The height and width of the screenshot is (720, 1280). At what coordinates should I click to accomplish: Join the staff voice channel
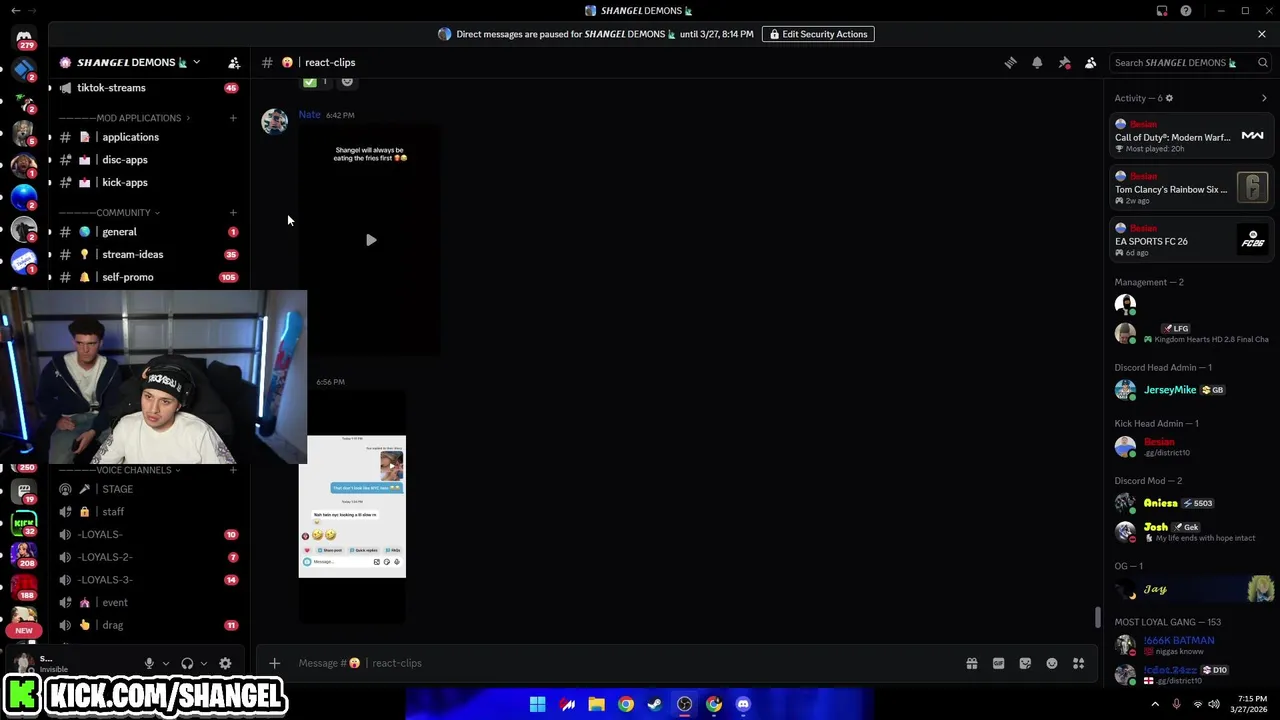(147, 512)
